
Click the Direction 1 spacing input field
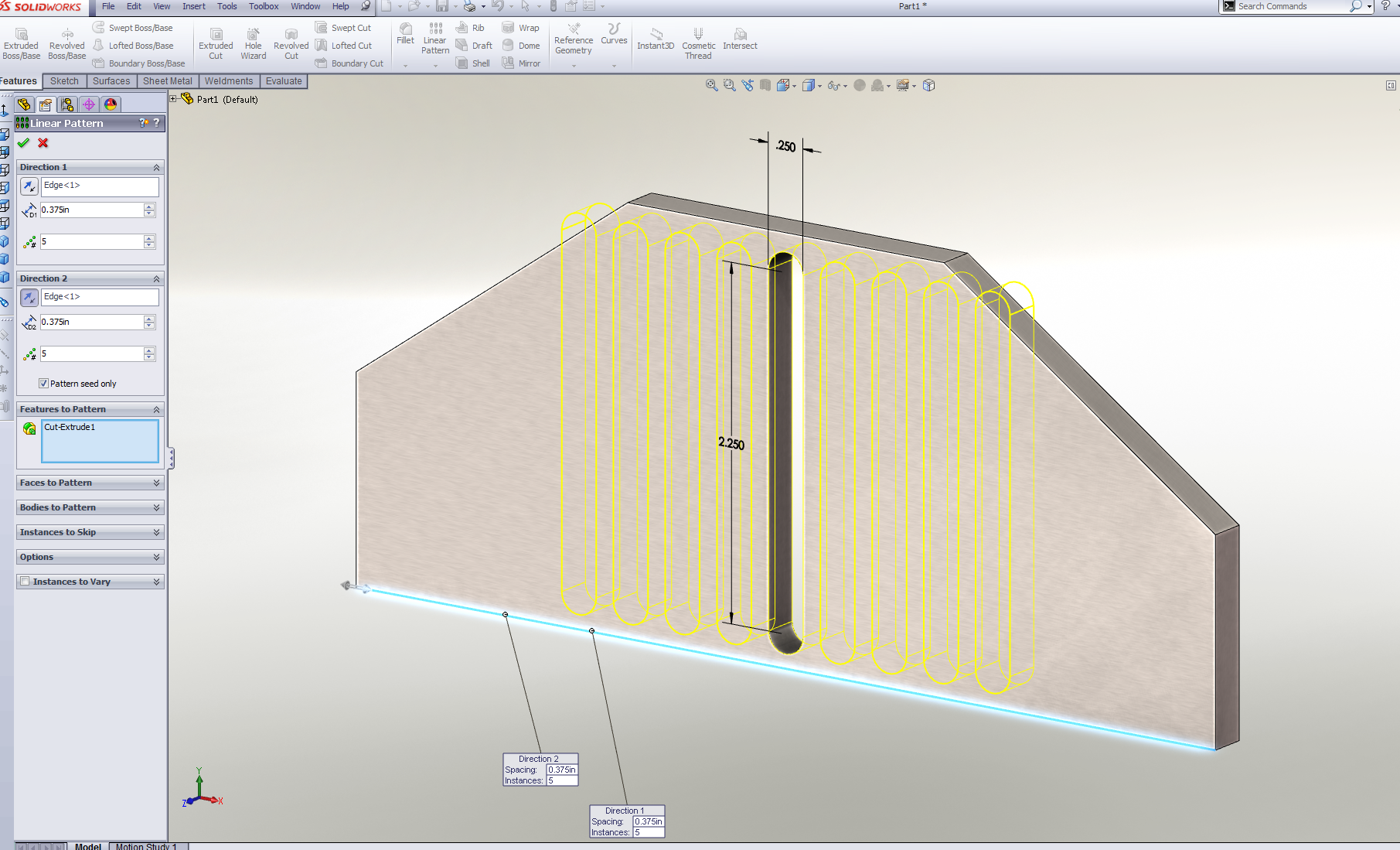tap(91, 210)
